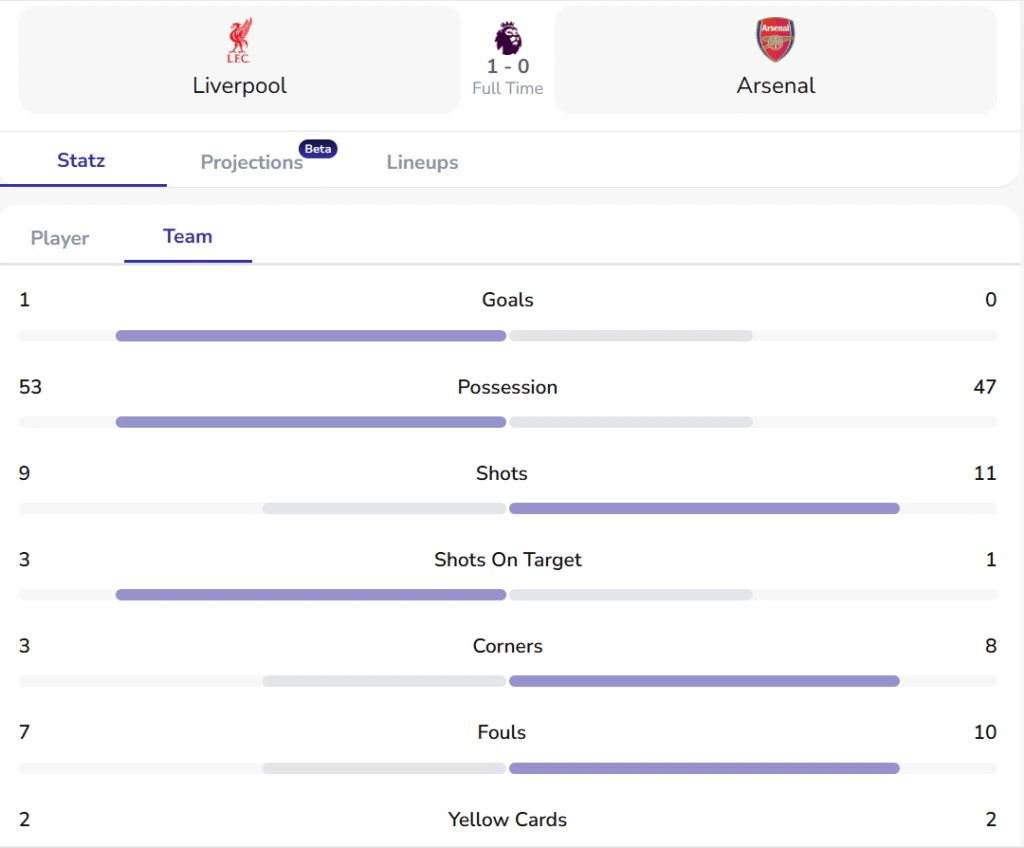Open the Lineups tab
The image size is (1024, 848).
(x=422, y=162)
